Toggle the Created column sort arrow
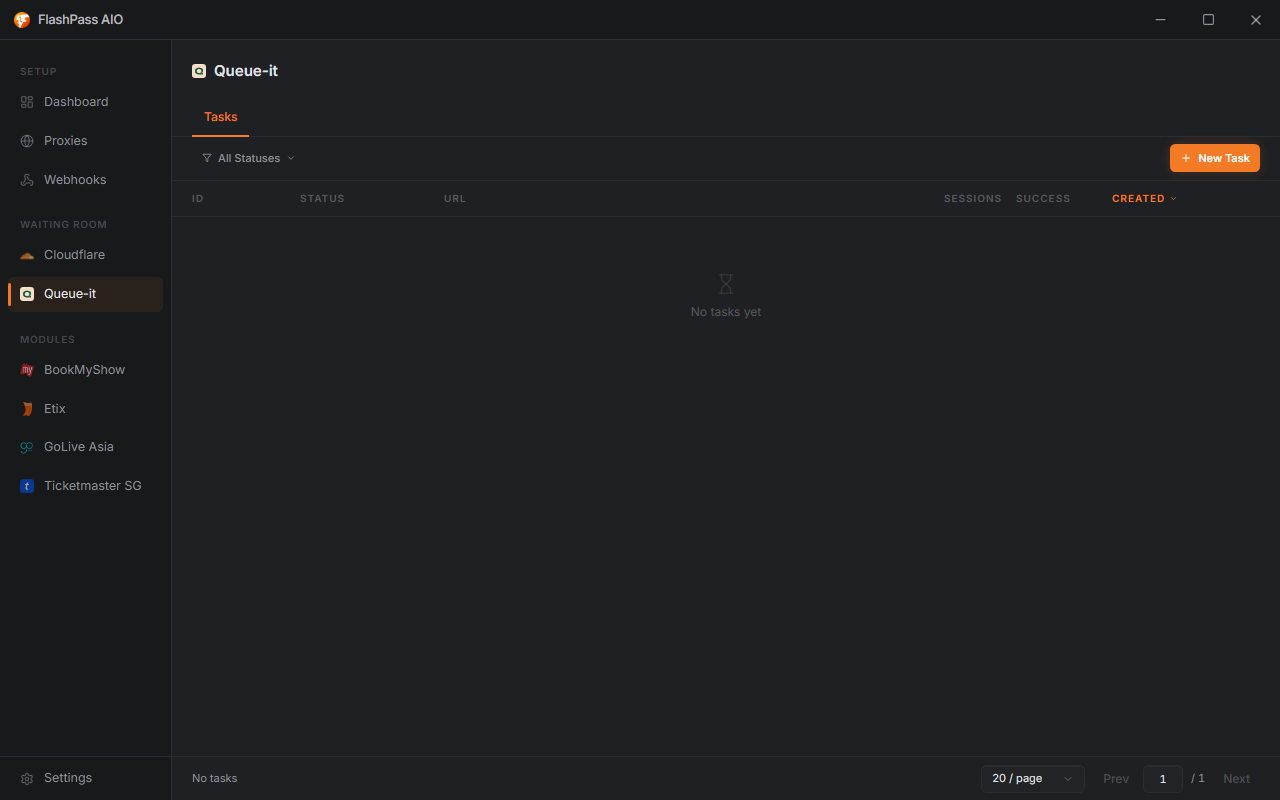Image resolution: width=1280 pixels, height=800 pixels. [1174, 199]
